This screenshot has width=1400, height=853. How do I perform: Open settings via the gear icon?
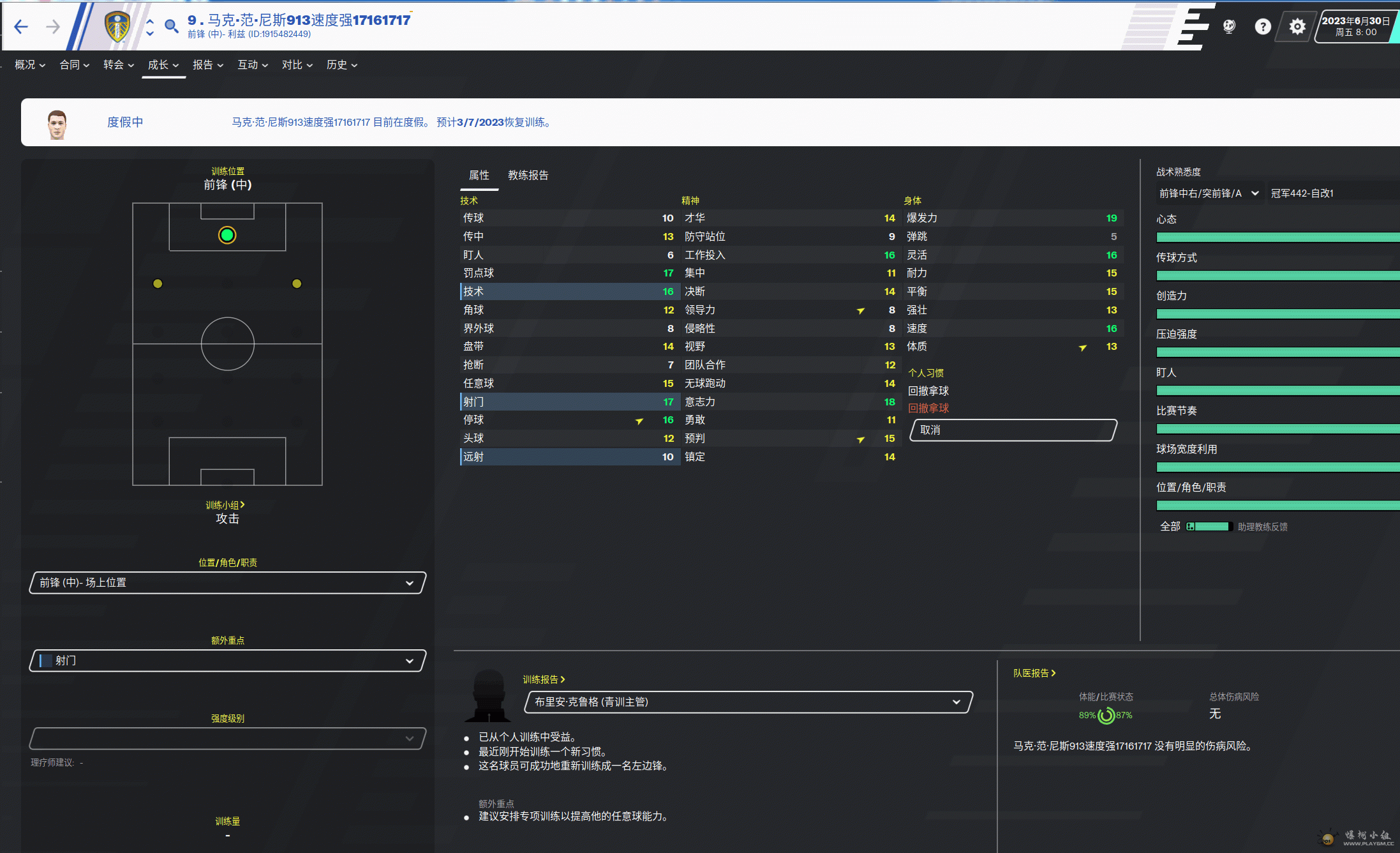point(1297,26)
